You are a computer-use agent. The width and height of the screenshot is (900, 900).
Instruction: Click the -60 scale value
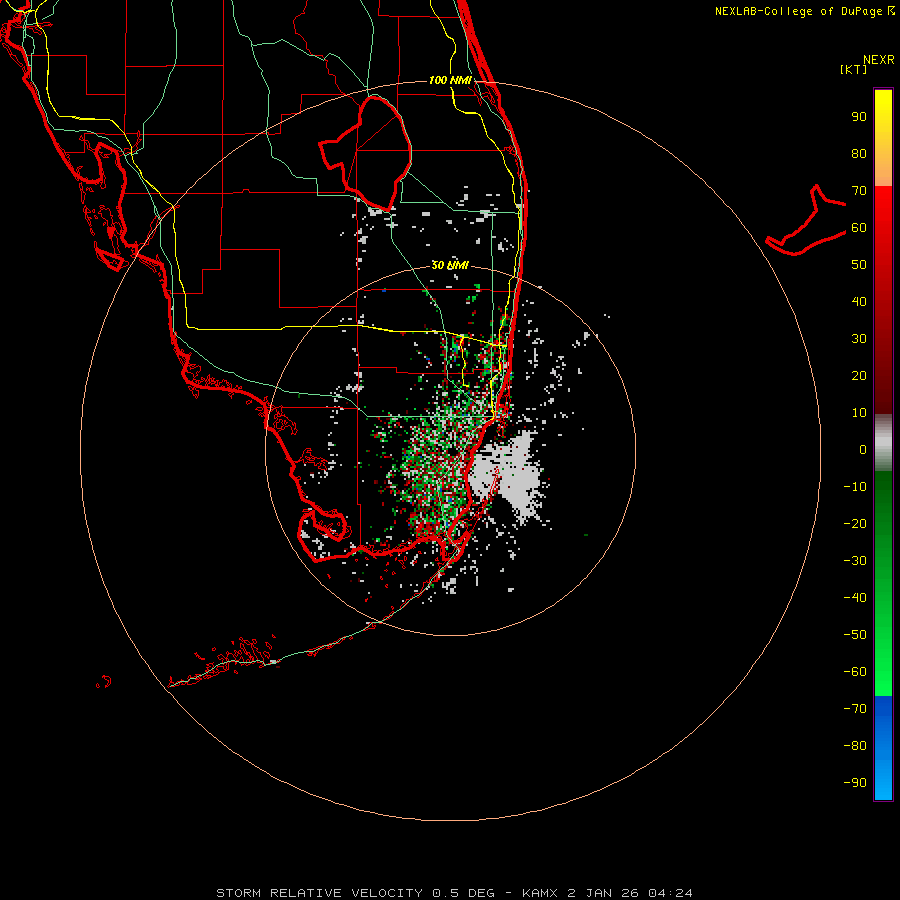click(x=855, y=672)
